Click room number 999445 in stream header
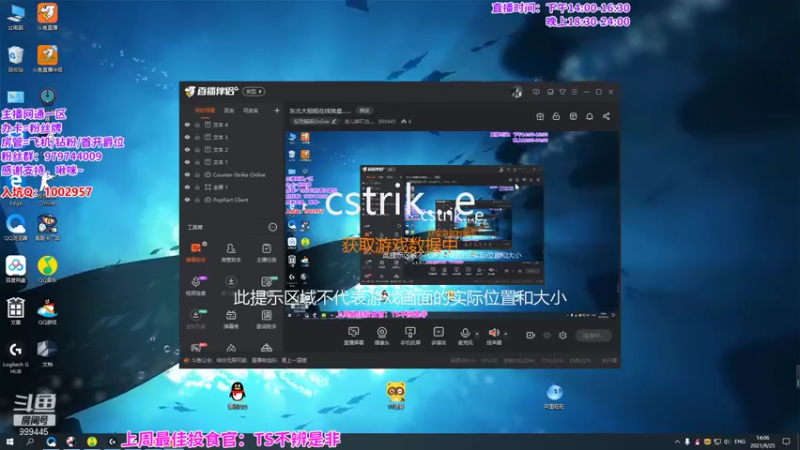 tap(387, 121)
